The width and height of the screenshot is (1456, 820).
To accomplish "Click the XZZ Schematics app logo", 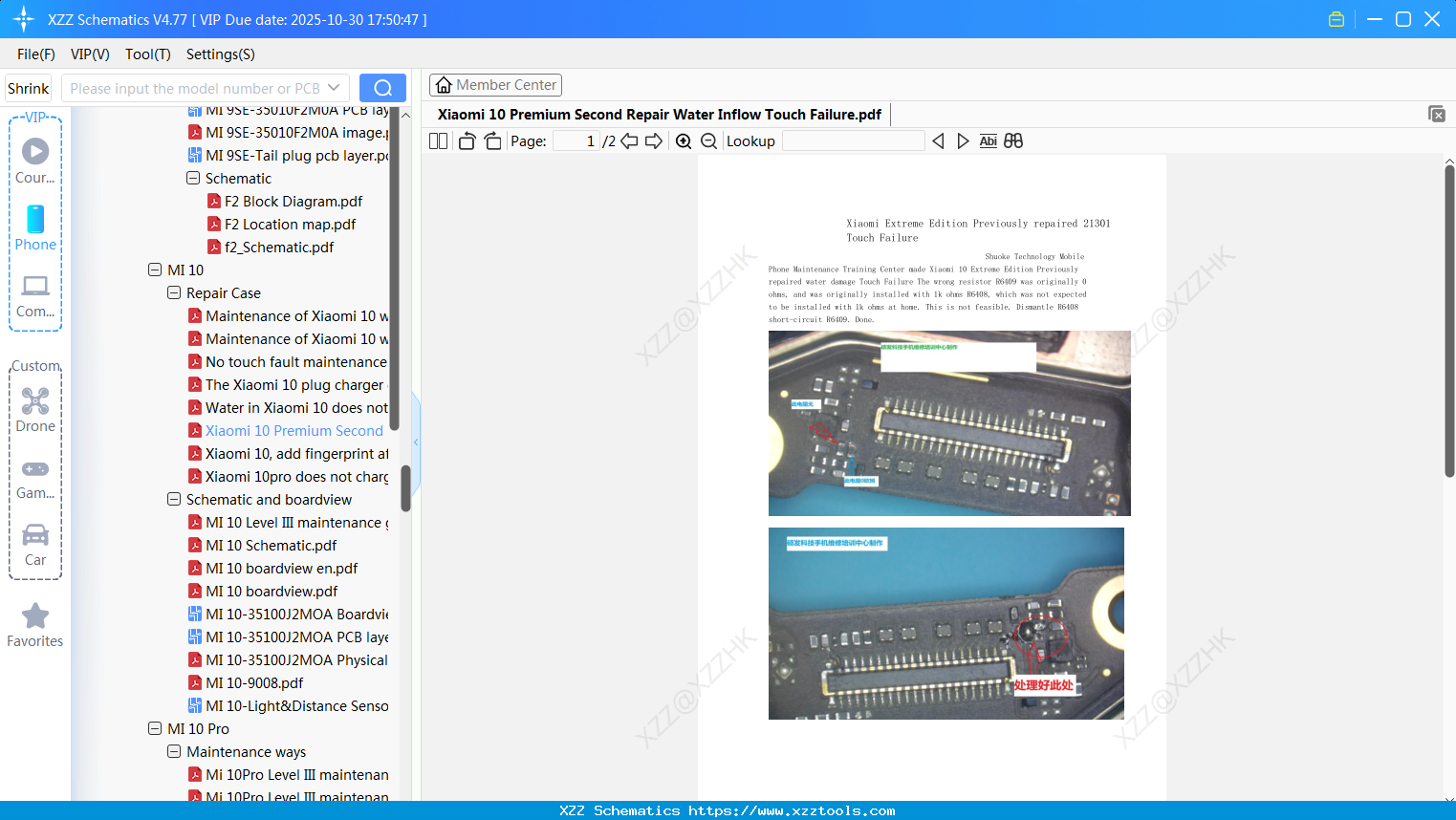I will pos(24,19).
